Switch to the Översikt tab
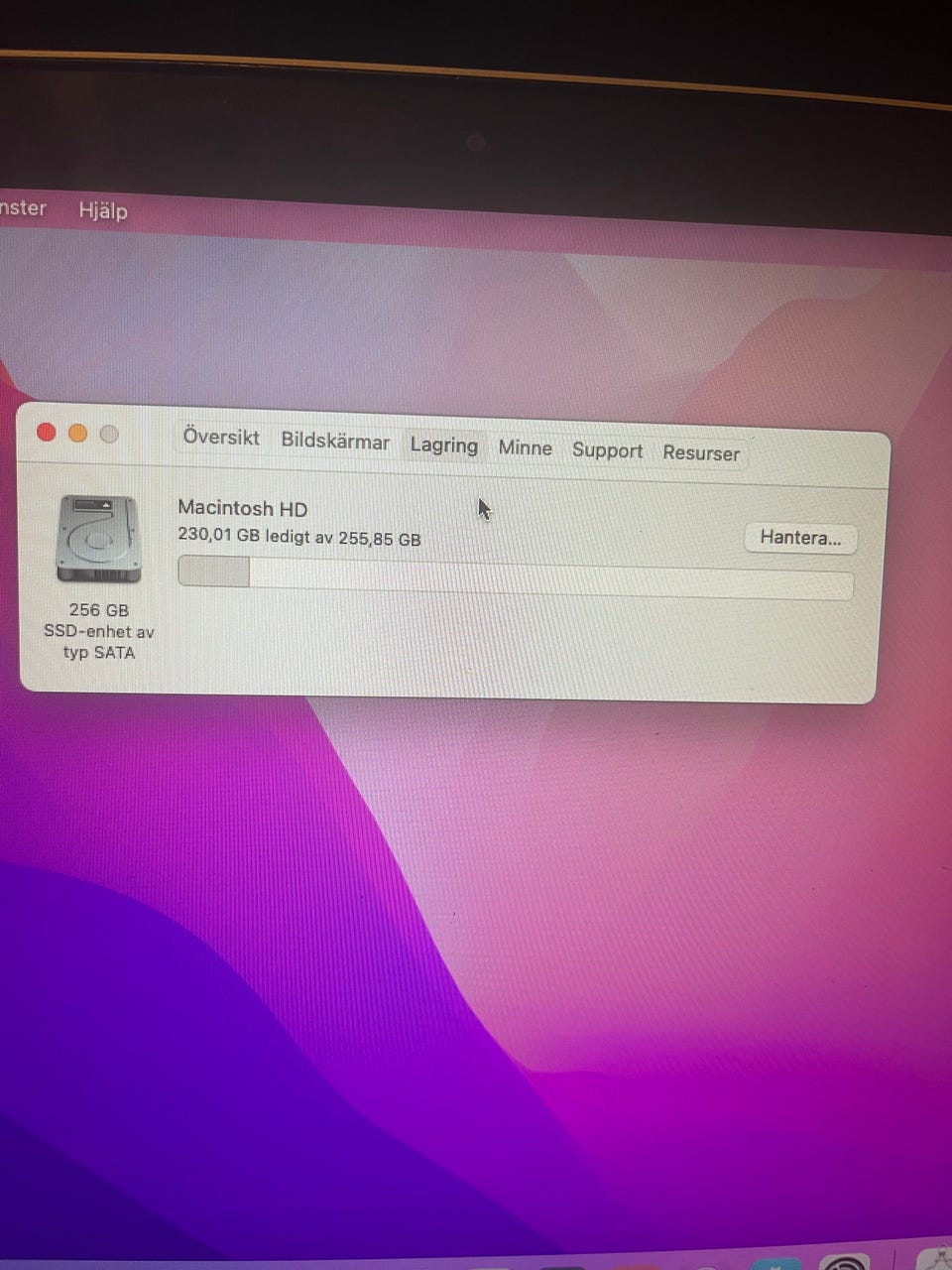Image resolution: width=952 pixels, height=1270 pixels. click(x=221, y=438)
